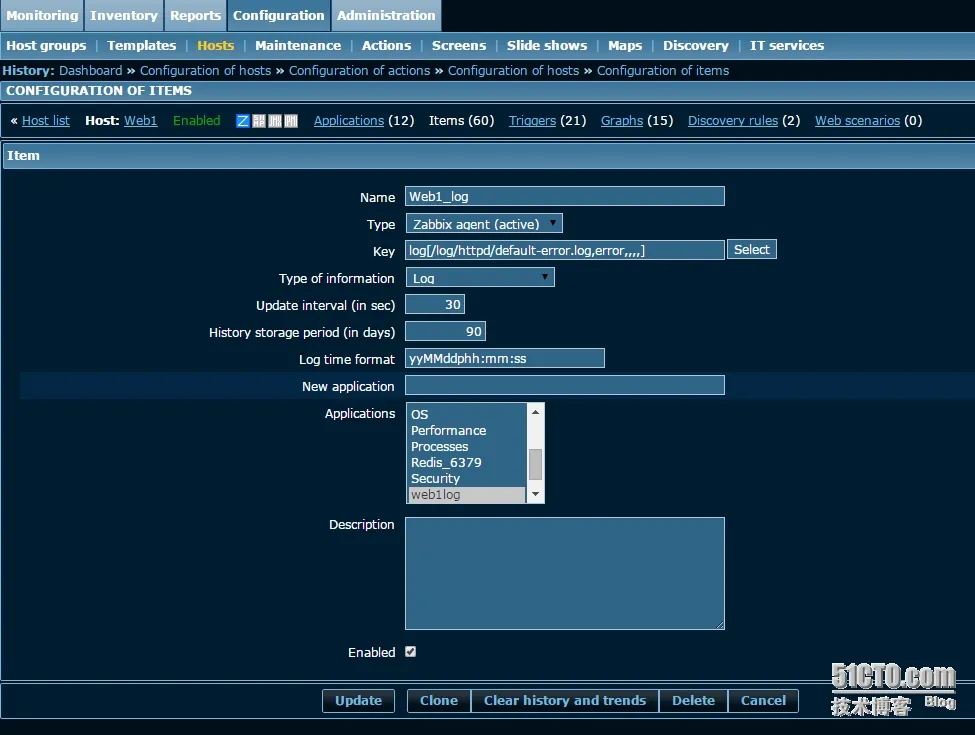Open the Reports main tab
This screenshot has width=975, height=735.
coord(195,16)
